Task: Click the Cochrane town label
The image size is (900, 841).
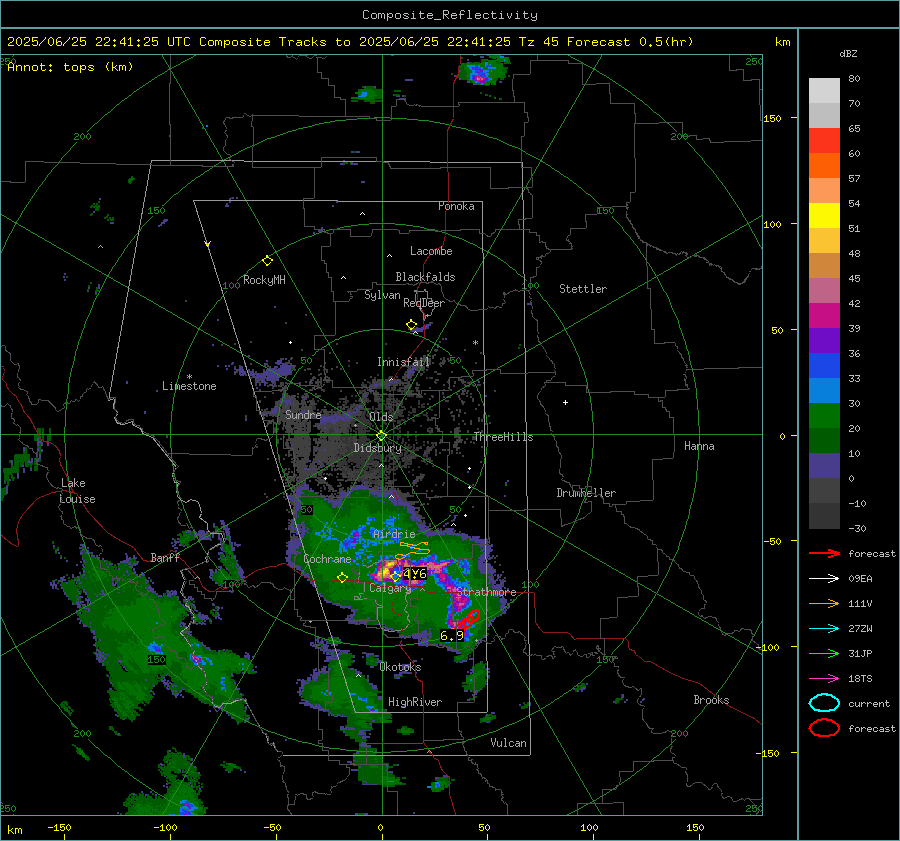Action: click(327, 559)
